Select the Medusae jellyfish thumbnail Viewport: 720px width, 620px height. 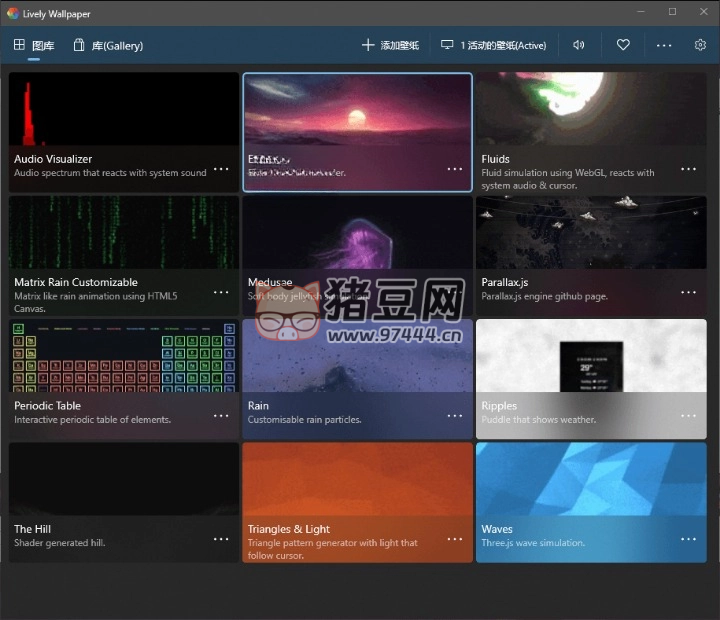click(358, 232)
